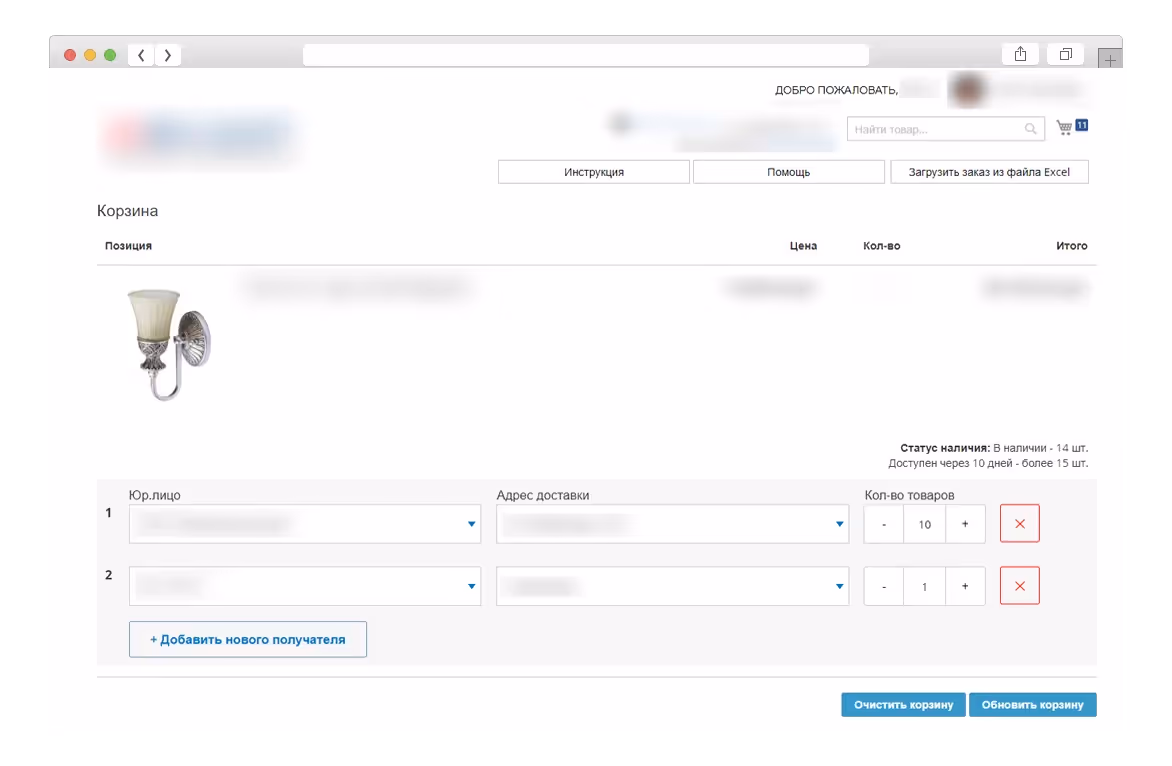1172x766 pixels.
Task: Open the Инструкция button
Action: [x=593, y=172]
